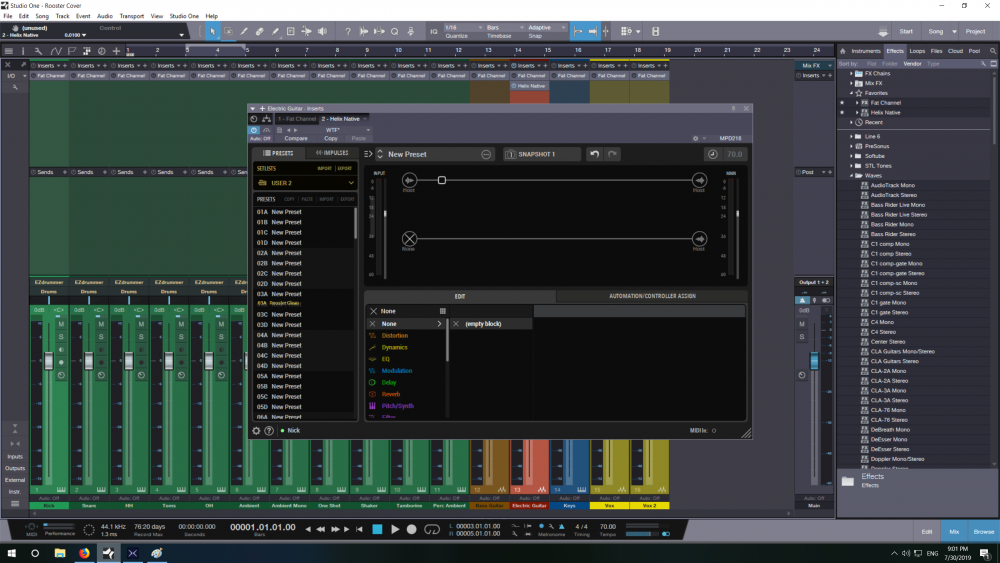Click the Stop button in transport
Viewport: 1000px width, 563px height.
377,529
